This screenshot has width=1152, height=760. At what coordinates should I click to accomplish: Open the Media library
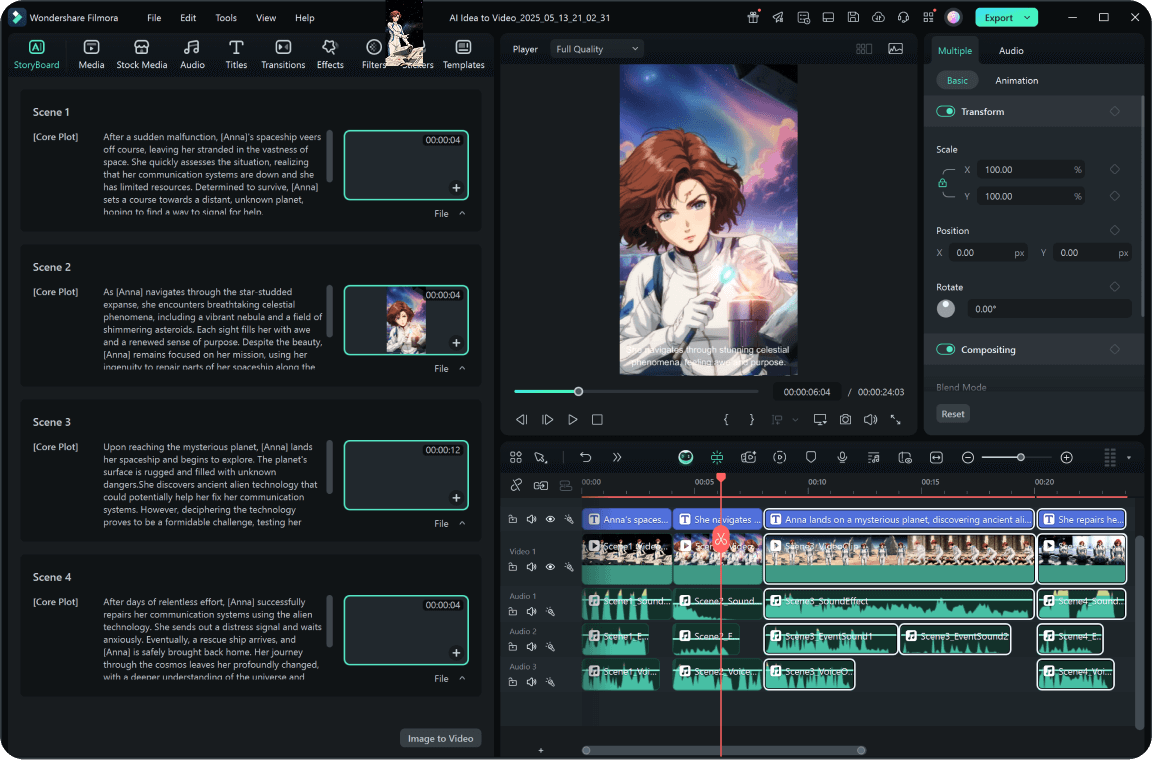coord(91,55)
